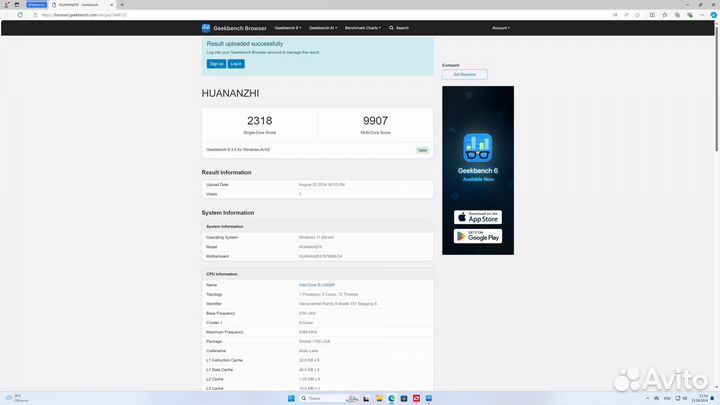
Task: Close the HUANANZHI browser tab
Action: click(x=112, y=5)
